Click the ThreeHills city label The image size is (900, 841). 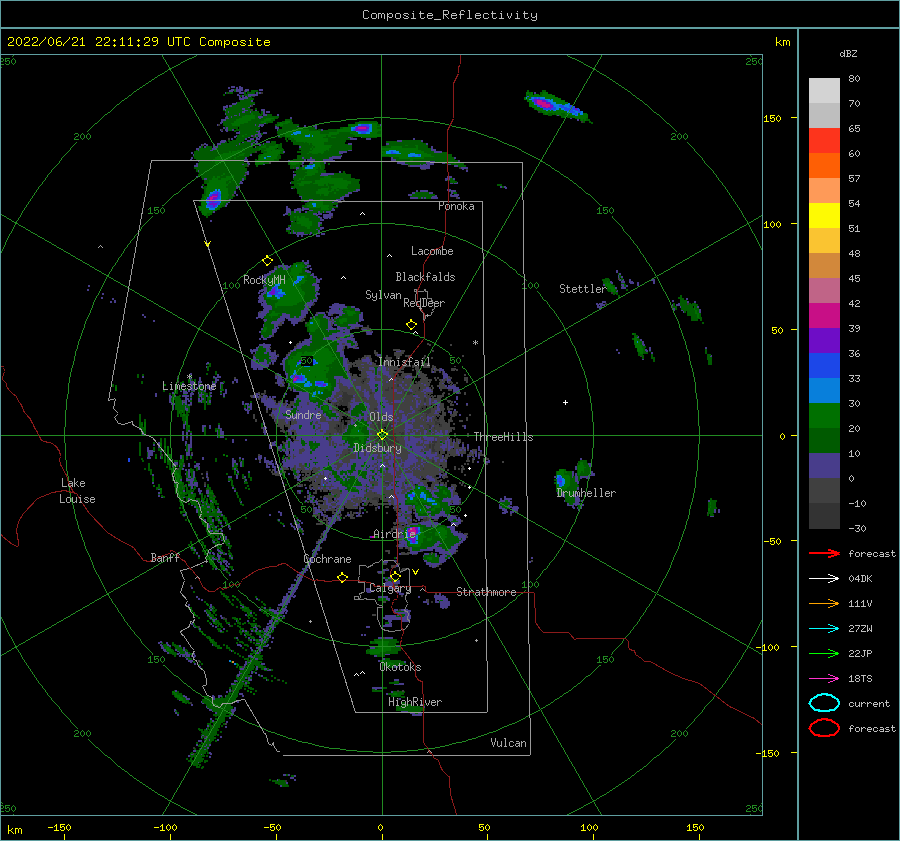[503, 437]
